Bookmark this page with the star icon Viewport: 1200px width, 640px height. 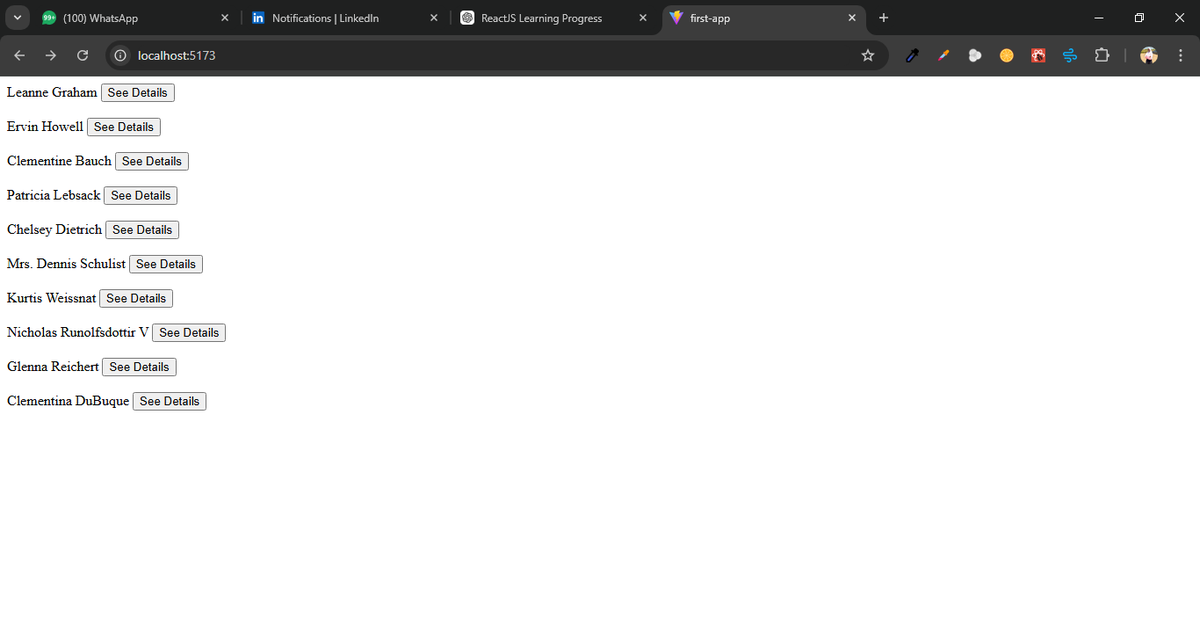click(867, 55)
